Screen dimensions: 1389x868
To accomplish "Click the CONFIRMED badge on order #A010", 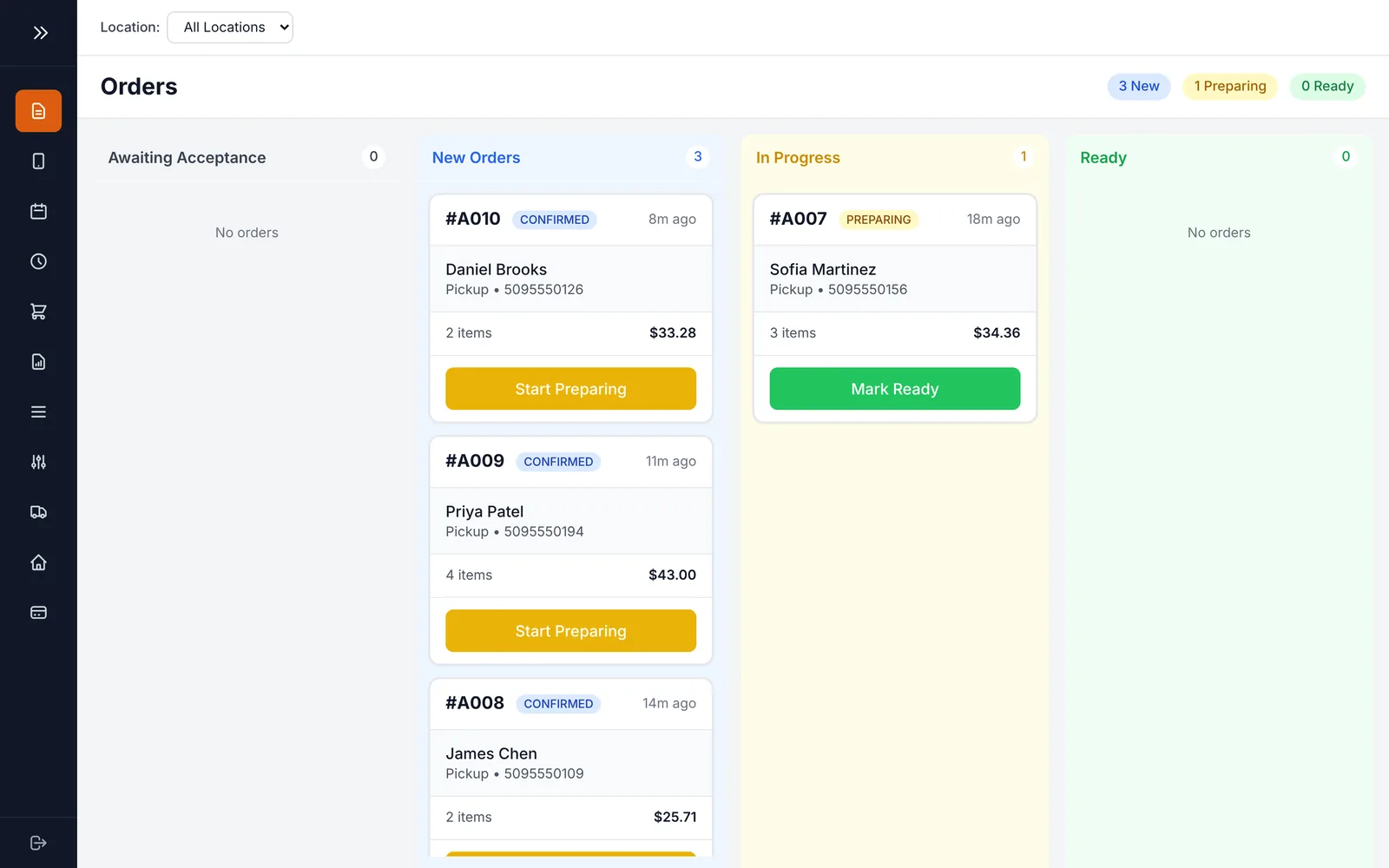I will tap(555, 220).
